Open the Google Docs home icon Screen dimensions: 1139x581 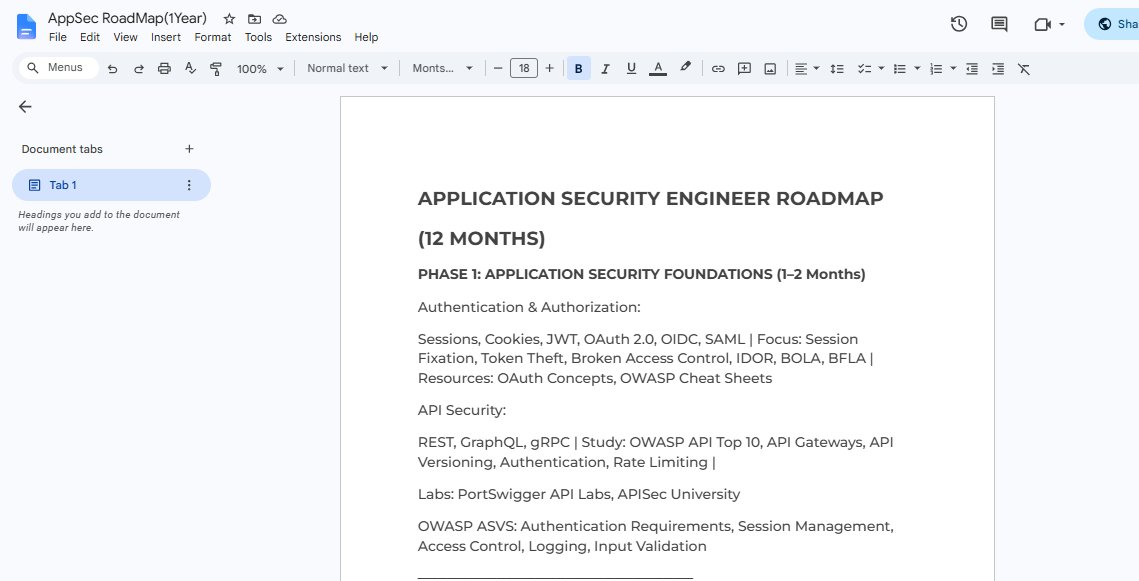(x=26, y=27)
